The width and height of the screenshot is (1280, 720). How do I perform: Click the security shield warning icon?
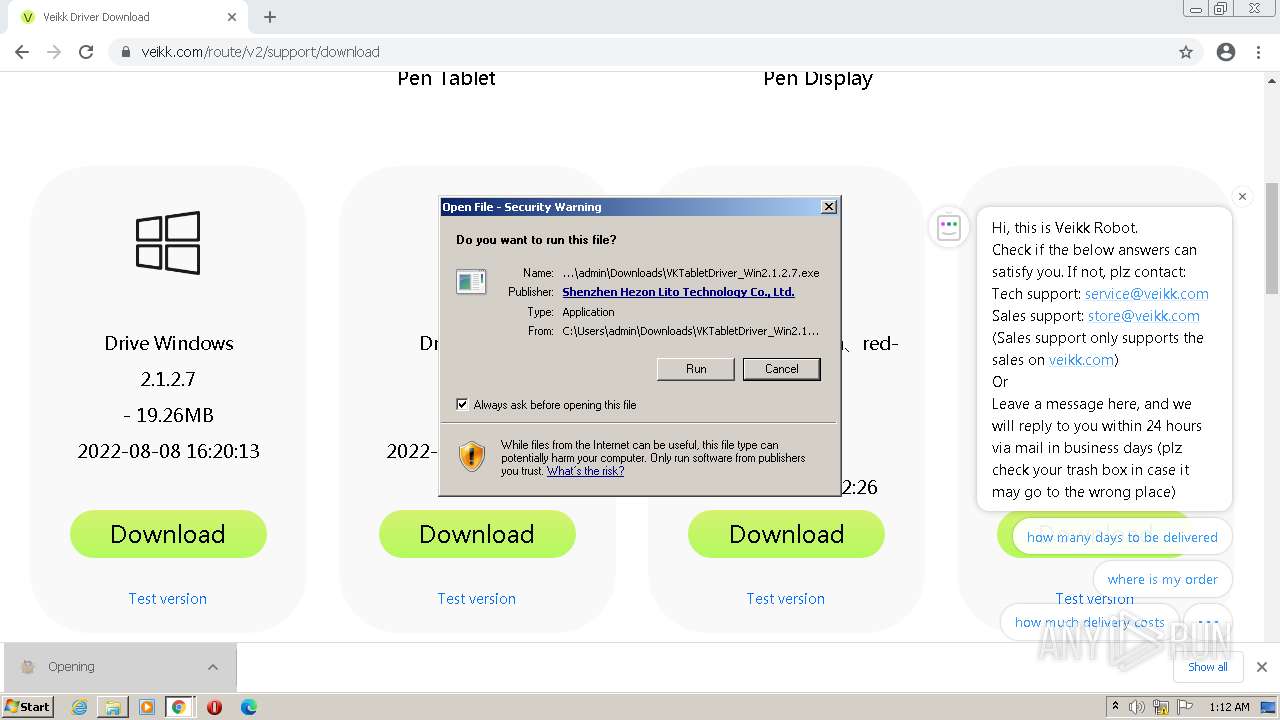pyautogui.click(x=472, y=457)
